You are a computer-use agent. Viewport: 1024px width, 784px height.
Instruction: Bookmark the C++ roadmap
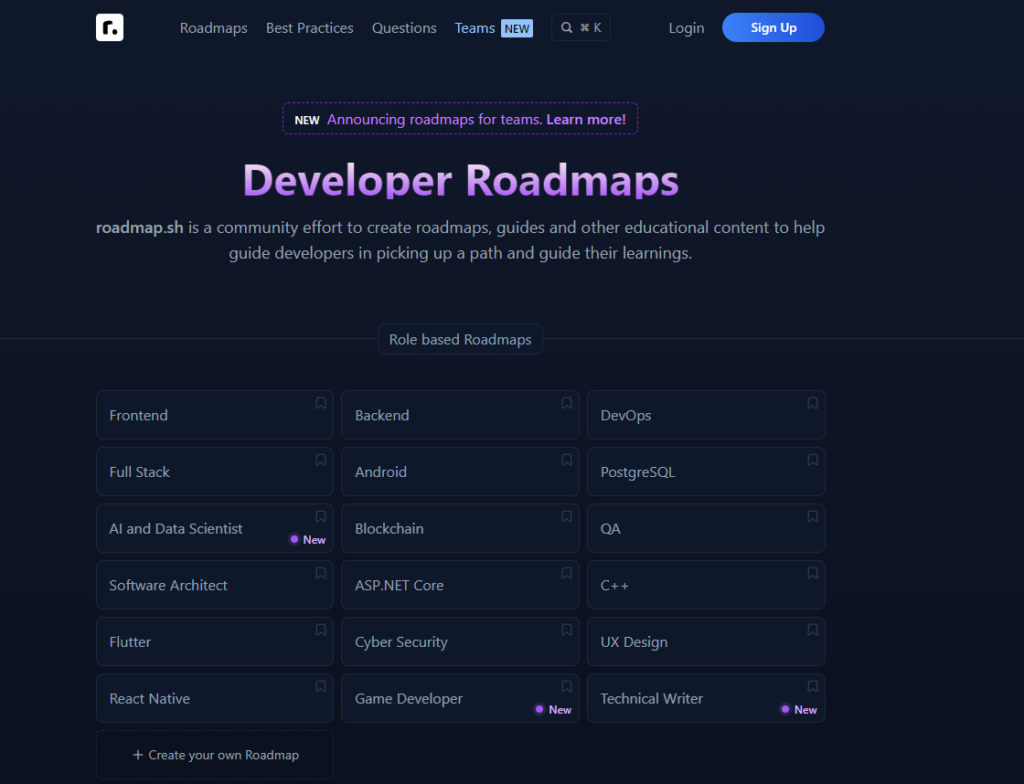pyautogui.click(x=812, y=573)
